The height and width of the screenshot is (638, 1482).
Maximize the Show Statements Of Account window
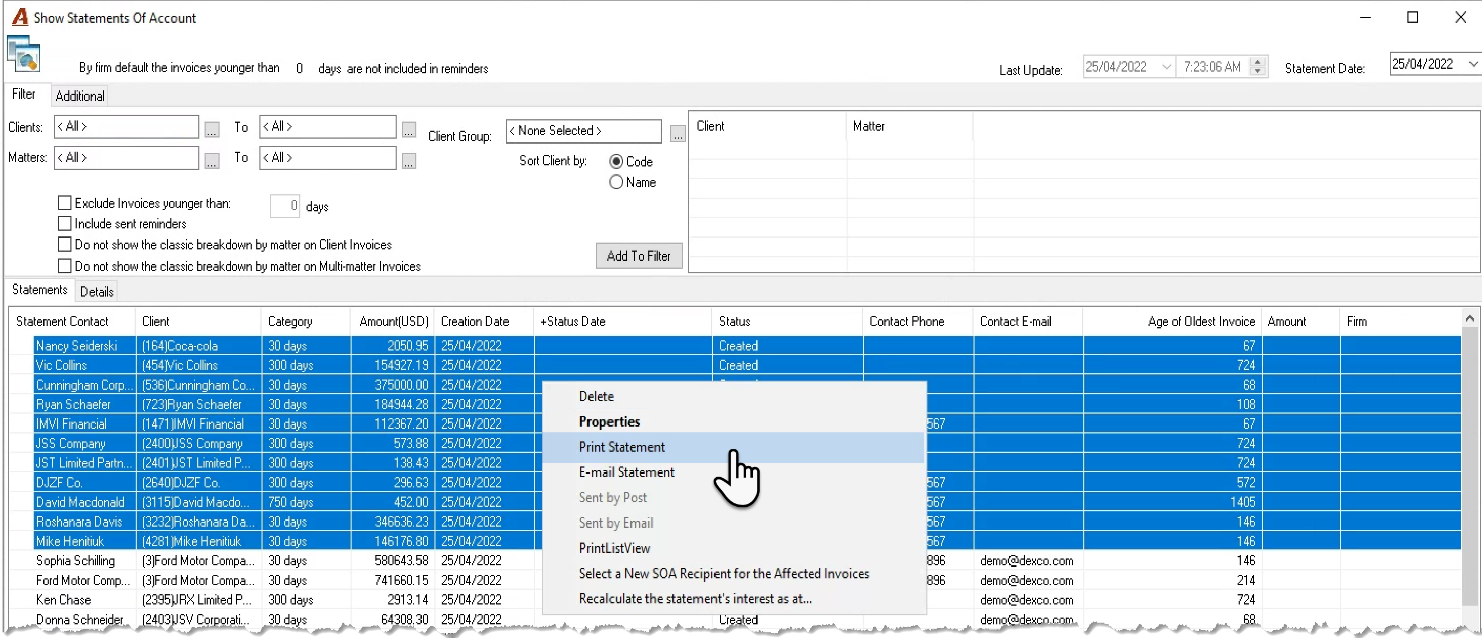(1412, 17)
